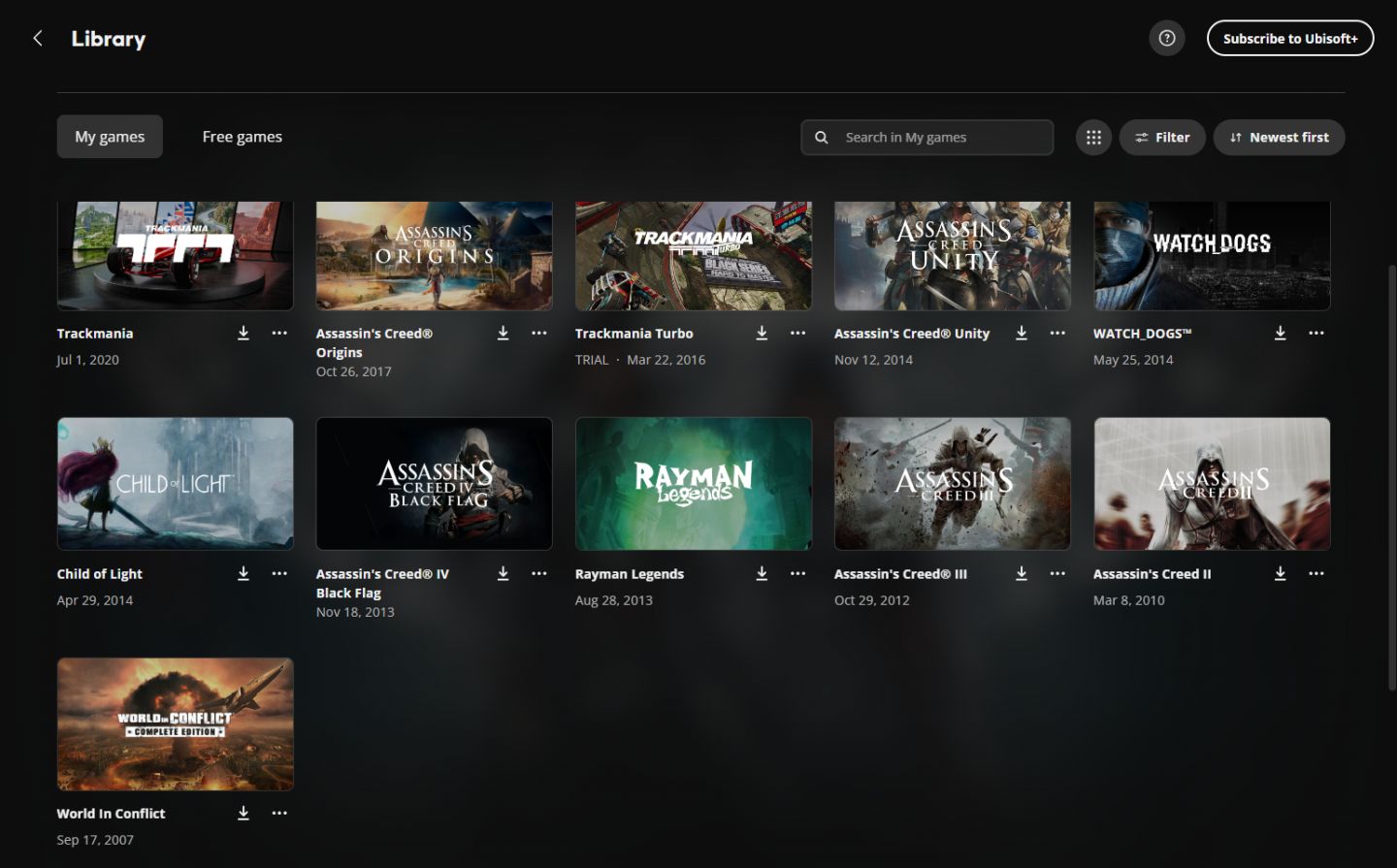
Task: Focus the Search in My games field
Action: click(927, 138)
